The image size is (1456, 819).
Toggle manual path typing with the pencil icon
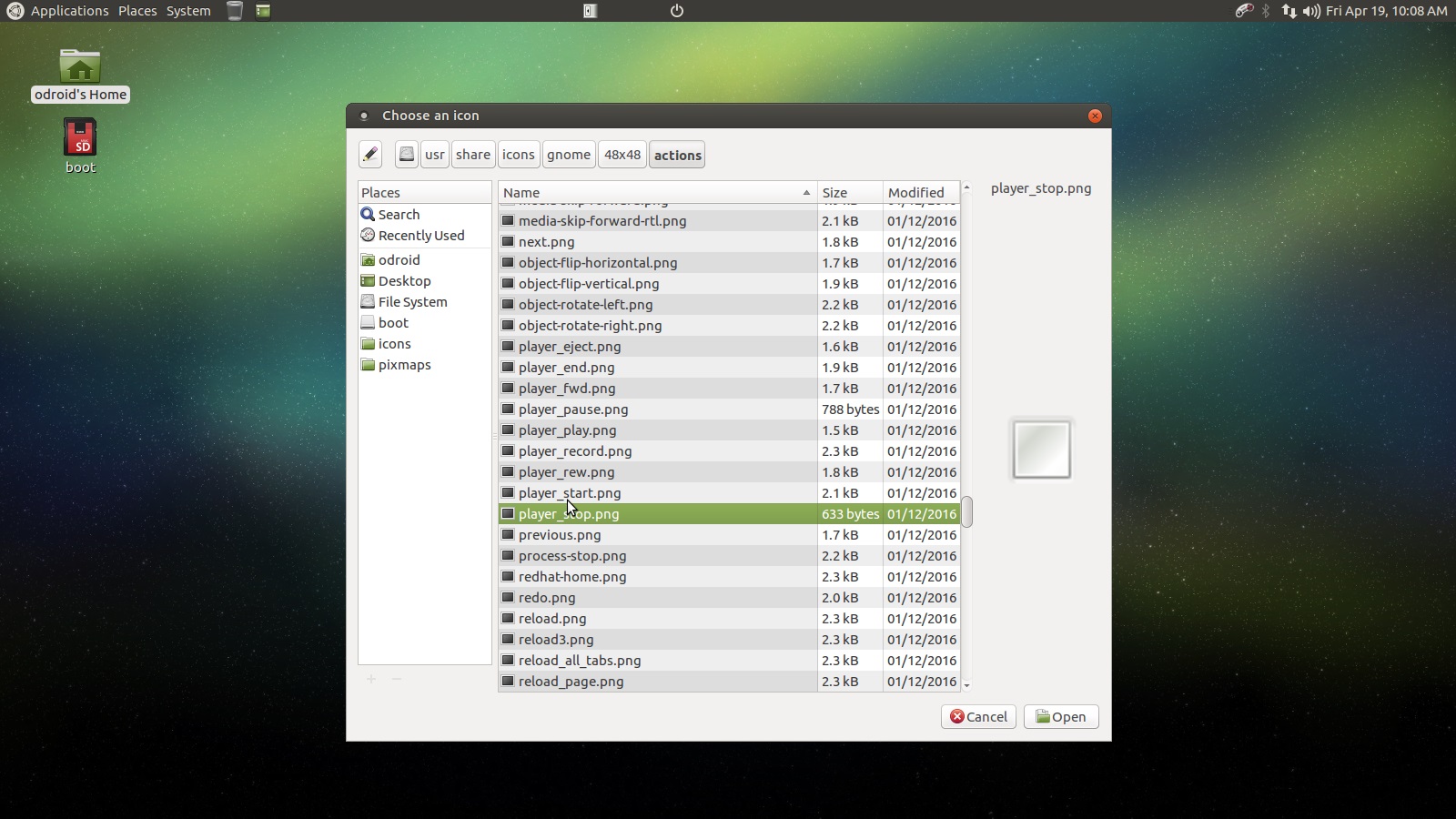[x=369, y=155]
